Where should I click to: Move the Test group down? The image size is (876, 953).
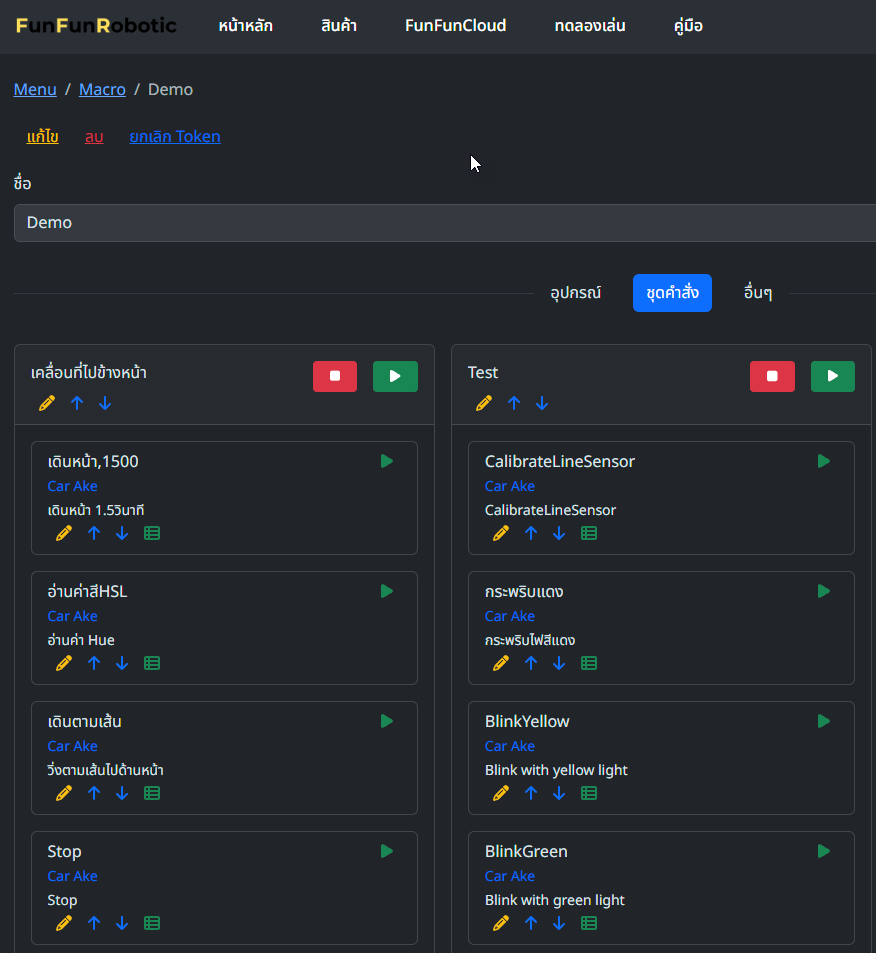542,403
